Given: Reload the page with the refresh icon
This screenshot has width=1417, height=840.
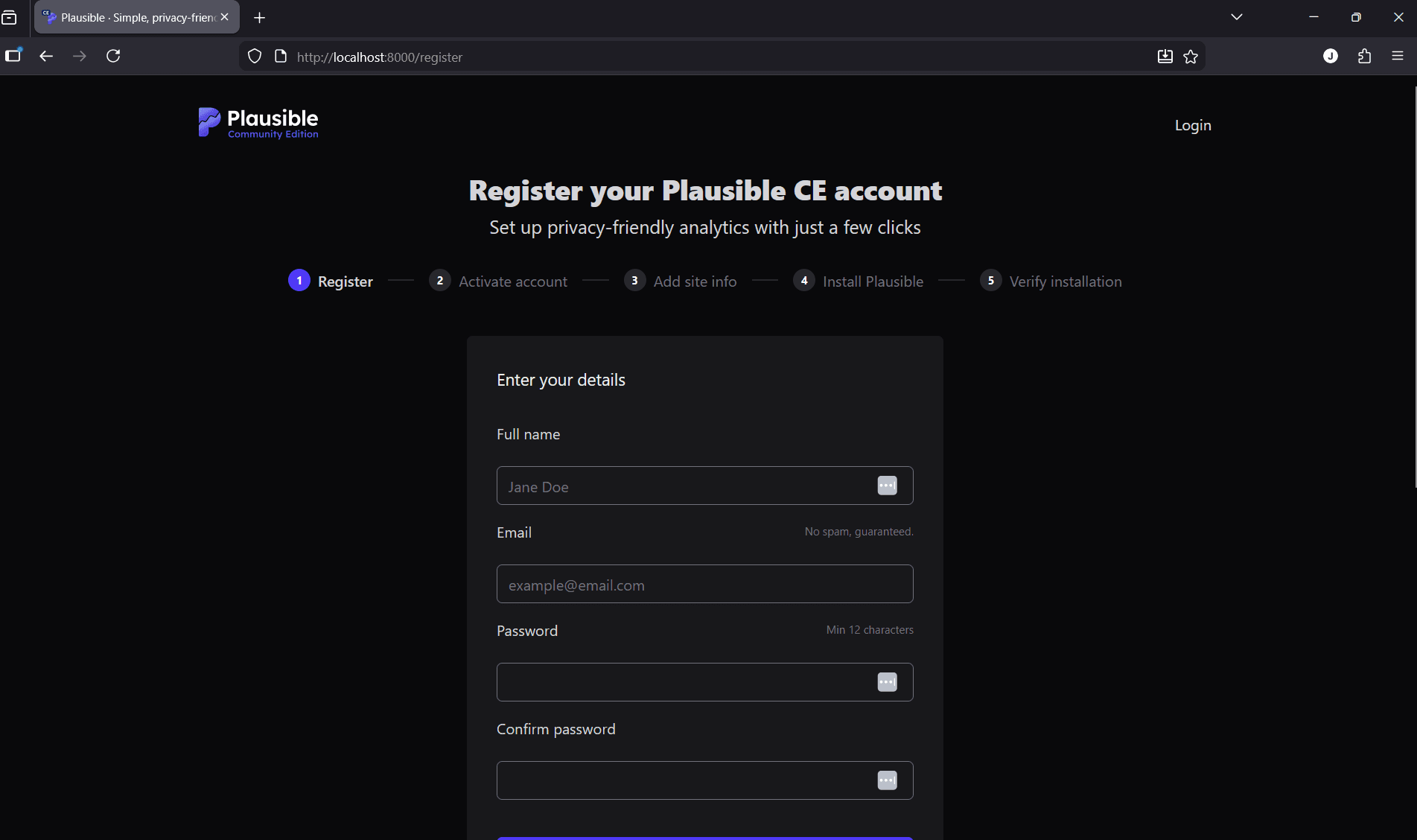Looking at the screenshot, I should [x=113, y=56].
